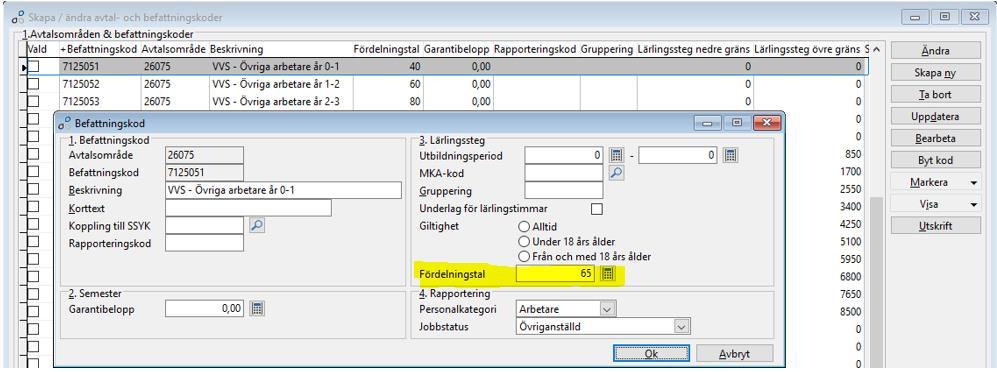Click Fördelningstal input showing 65
The image size is (997, 372).
tap(555, 274)
